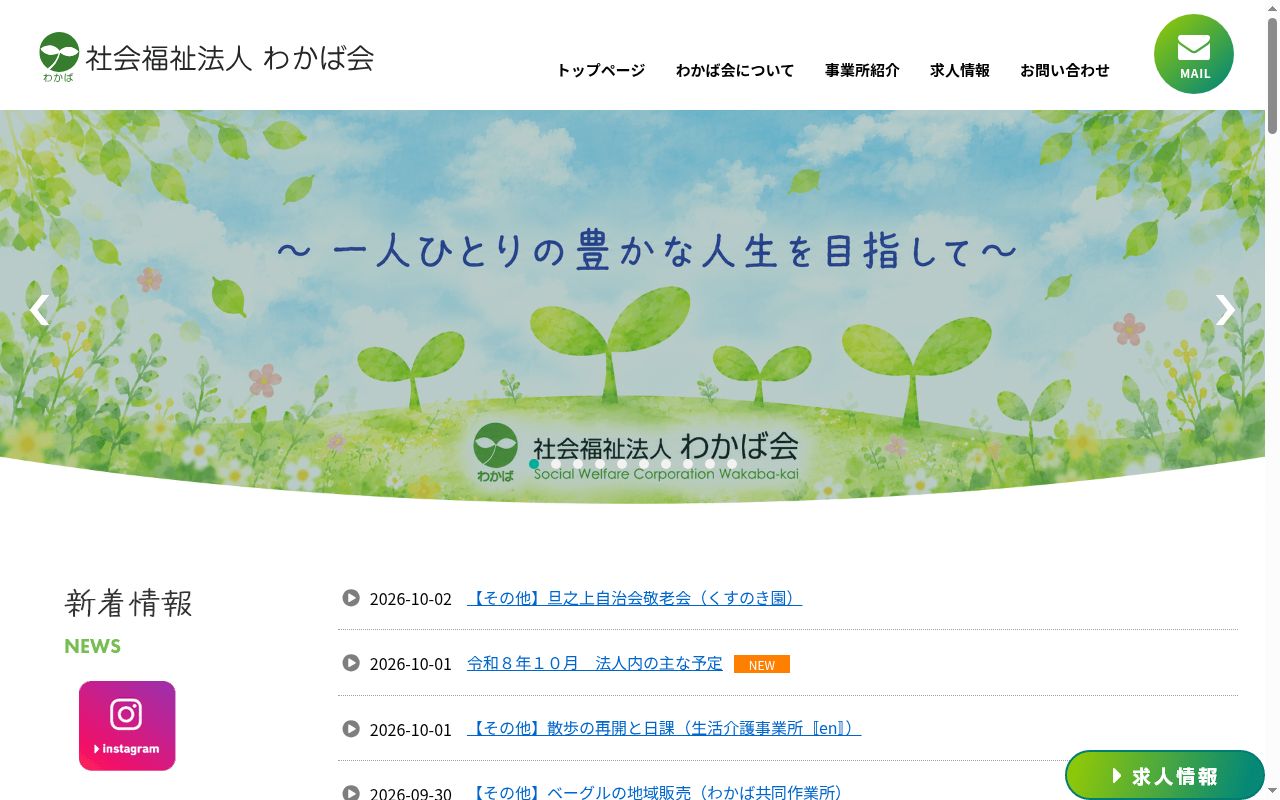Viewport: 1280px width, 800px height.
Task: Select the active first carousel dot
Action: click(534, 464)
